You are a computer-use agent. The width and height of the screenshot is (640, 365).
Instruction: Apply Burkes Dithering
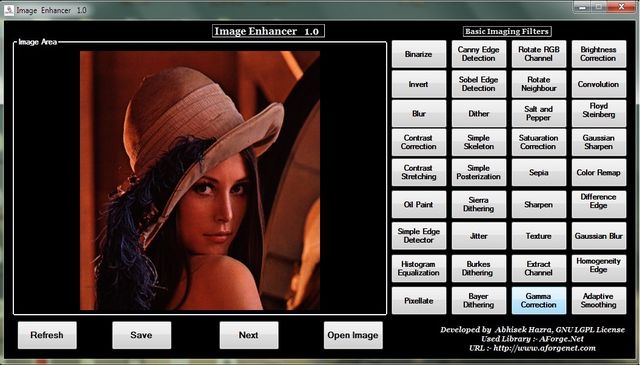pos(479,268)
